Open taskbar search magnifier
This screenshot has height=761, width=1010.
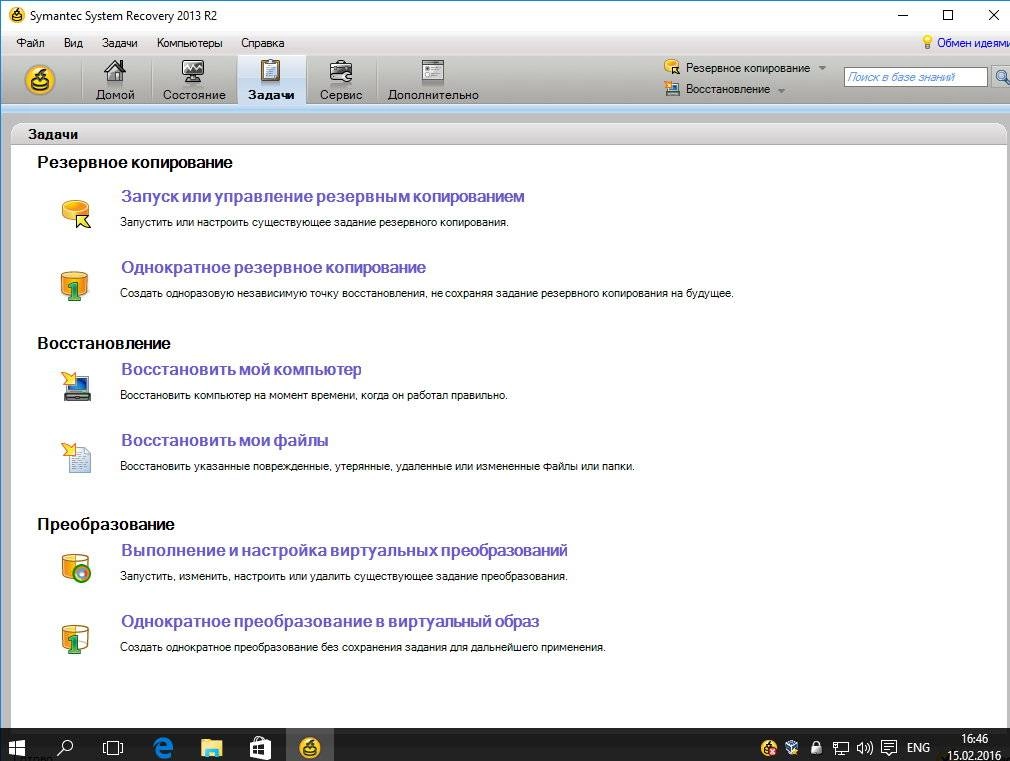click(x=64, y=747)
